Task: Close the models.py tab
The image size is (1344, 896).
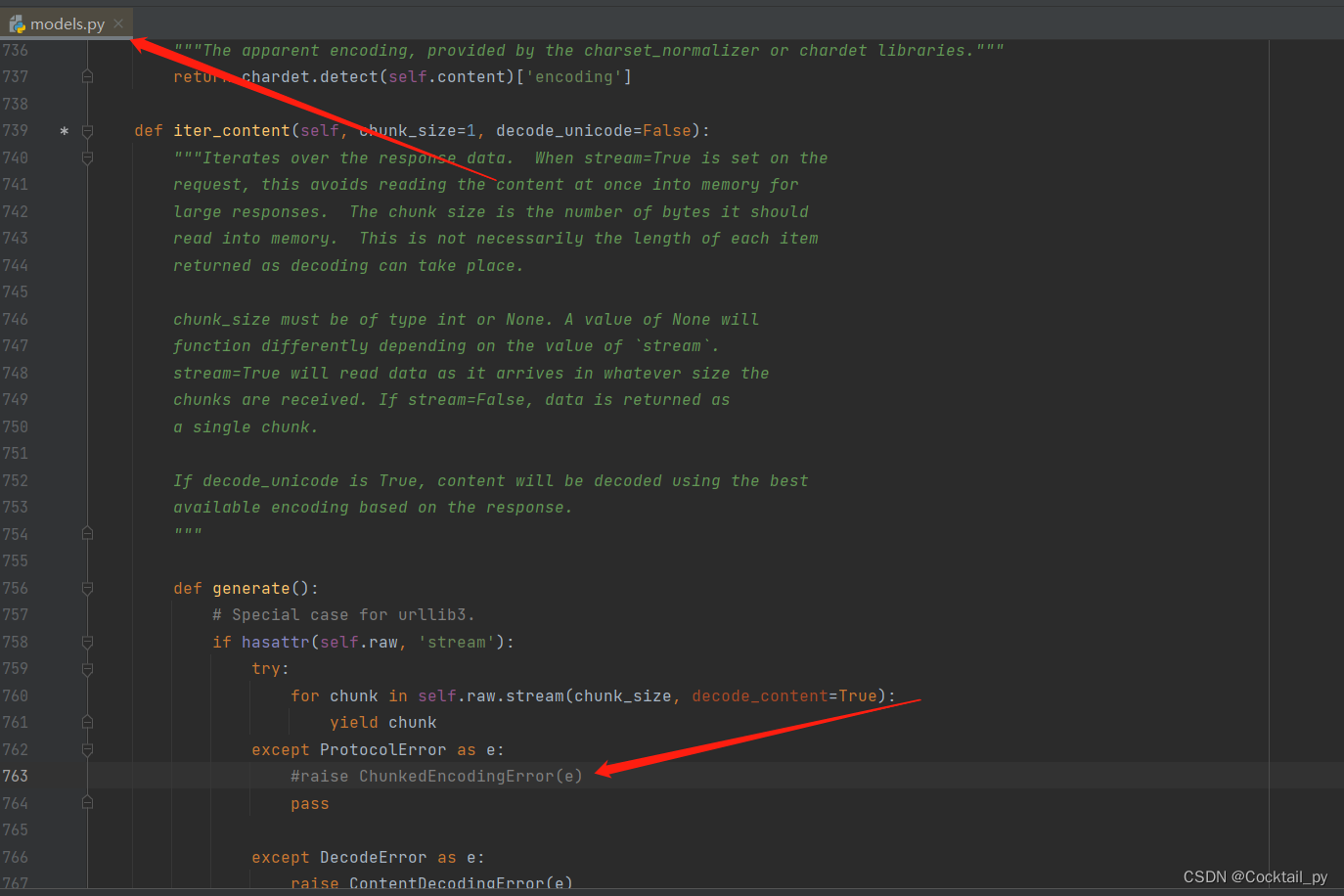Action: click(118, 23)
